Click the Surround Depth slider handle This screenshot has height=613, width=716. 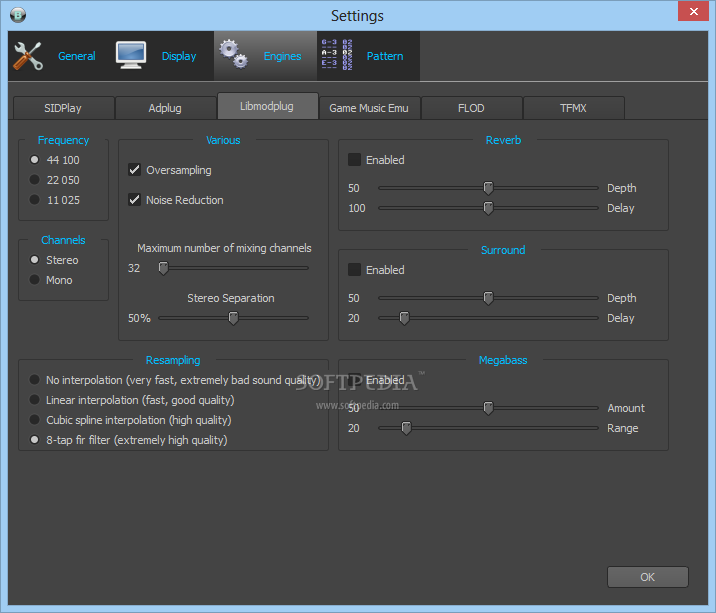coord(488,298)
